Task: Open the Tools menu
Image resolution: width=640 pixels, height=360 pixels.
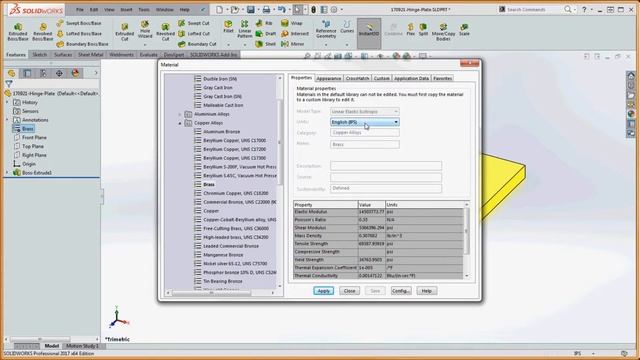Action: (144, 9)
